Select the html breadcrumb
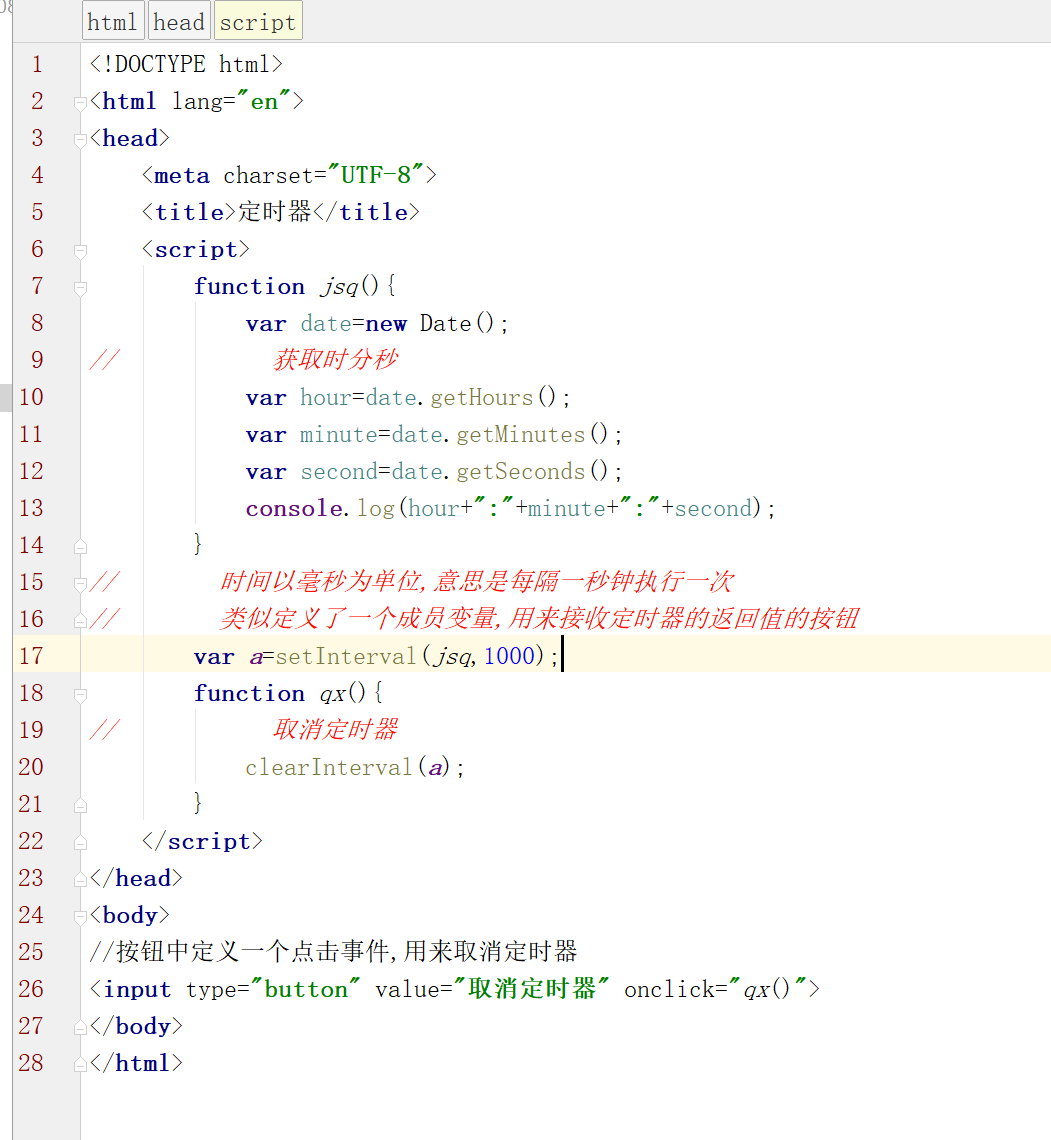 point(113,22)
